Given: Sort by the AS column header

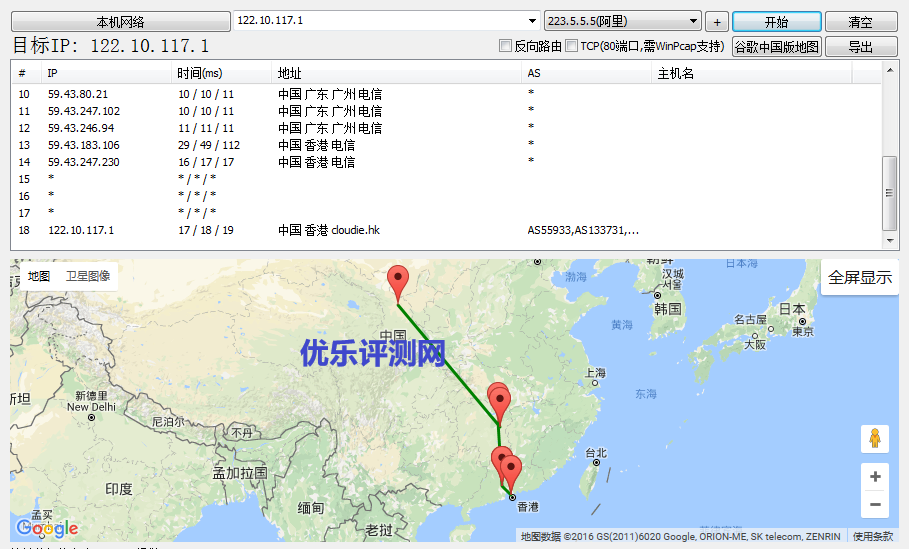Looking at the screenshot, I should pyautogui.click(x=586, y=73).
